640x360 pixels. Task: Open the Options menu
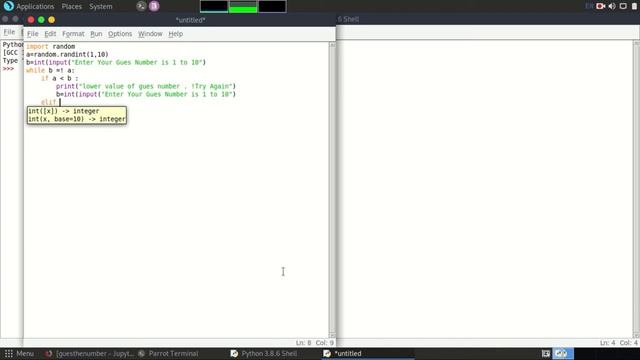coord(120,34)
